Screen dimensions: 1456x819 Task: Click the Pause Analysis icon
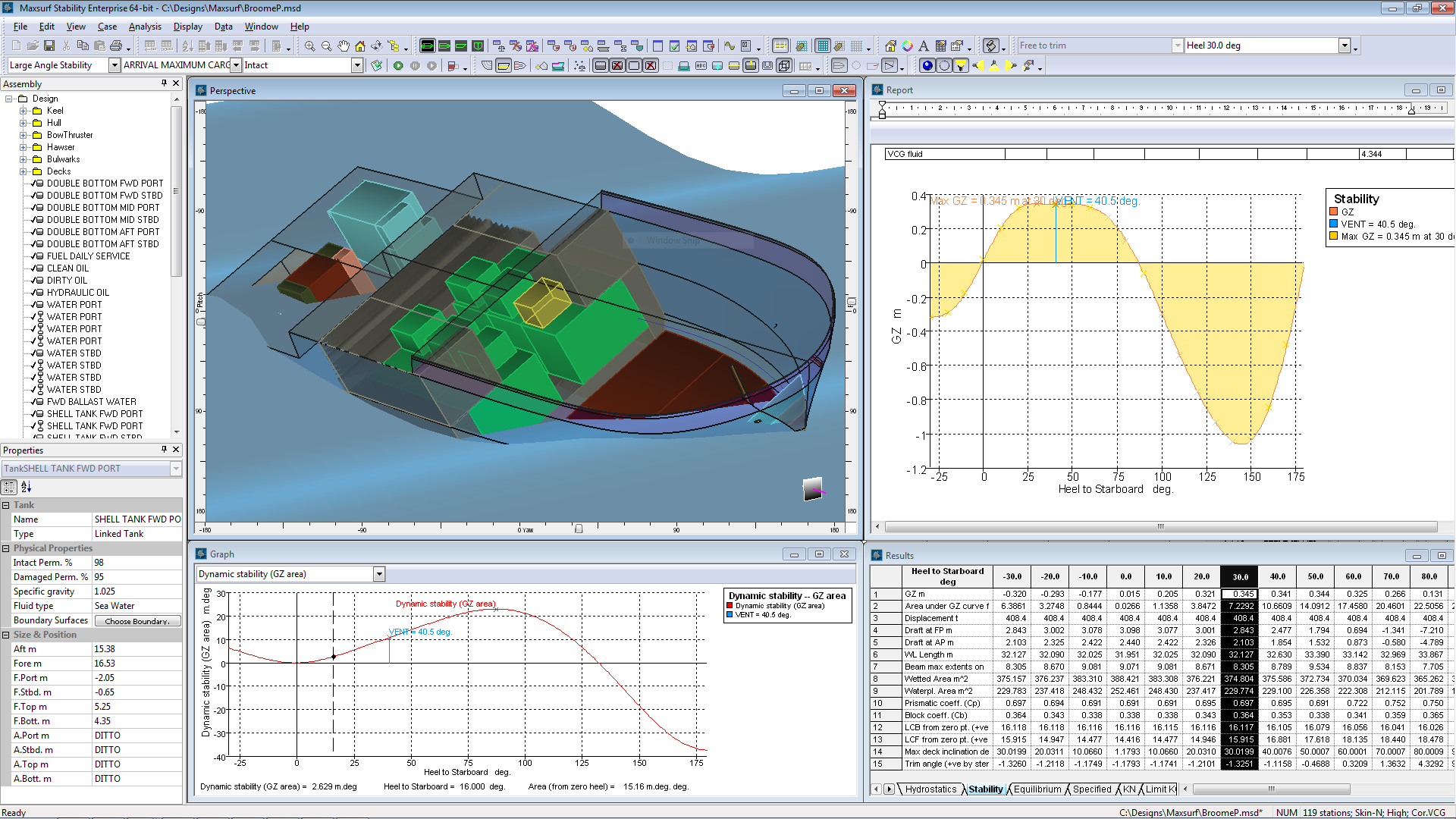tap(415, 66)
